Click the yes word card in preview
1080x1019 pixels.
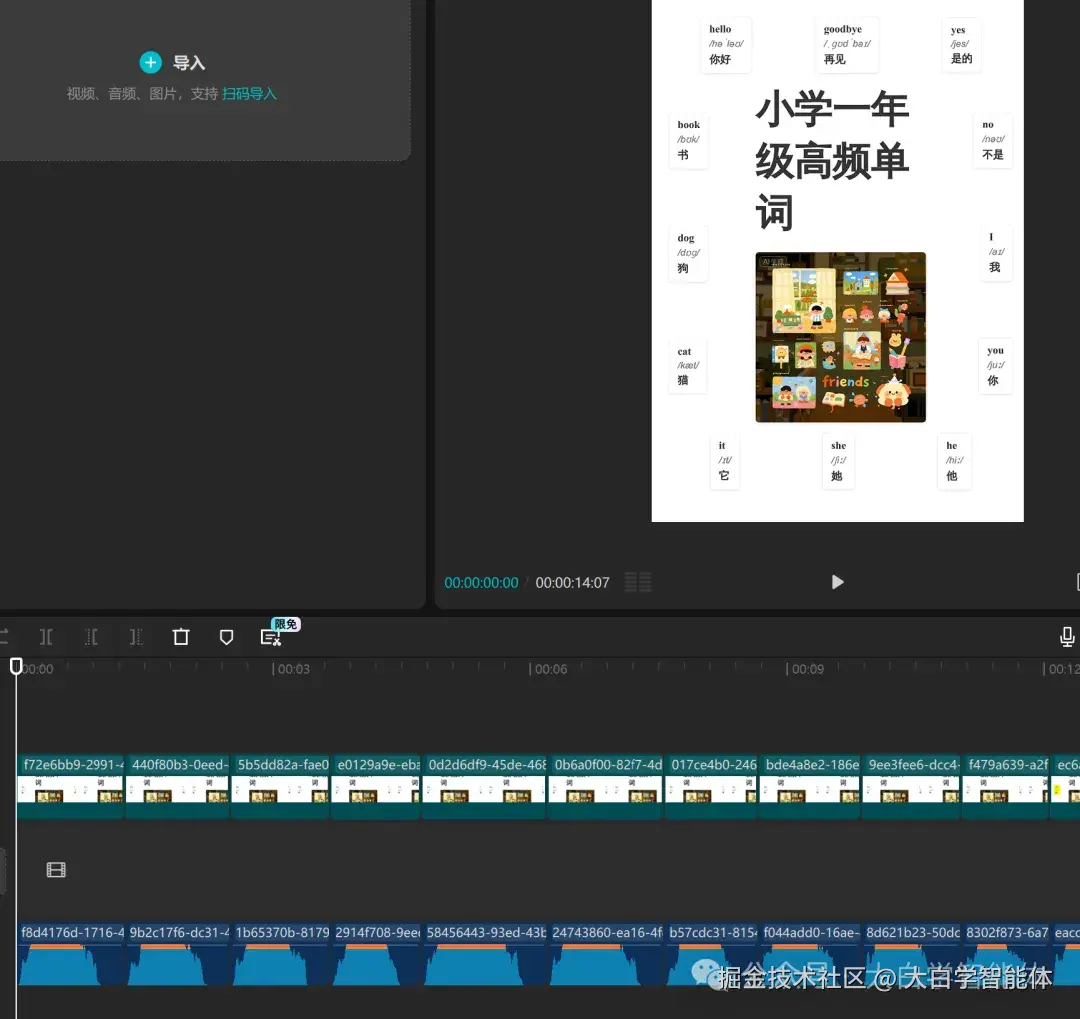tap(961, 44)
